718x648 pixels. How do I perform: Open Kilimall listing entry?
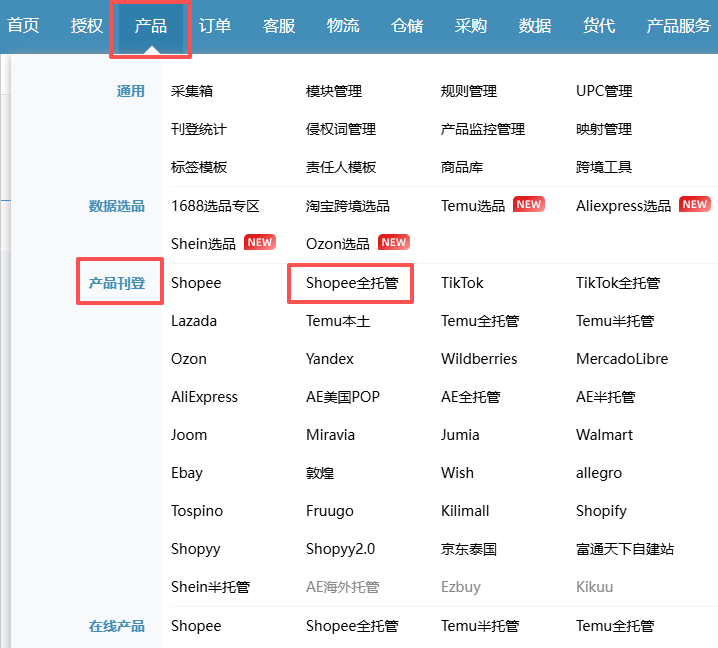[x=465, y=511]
